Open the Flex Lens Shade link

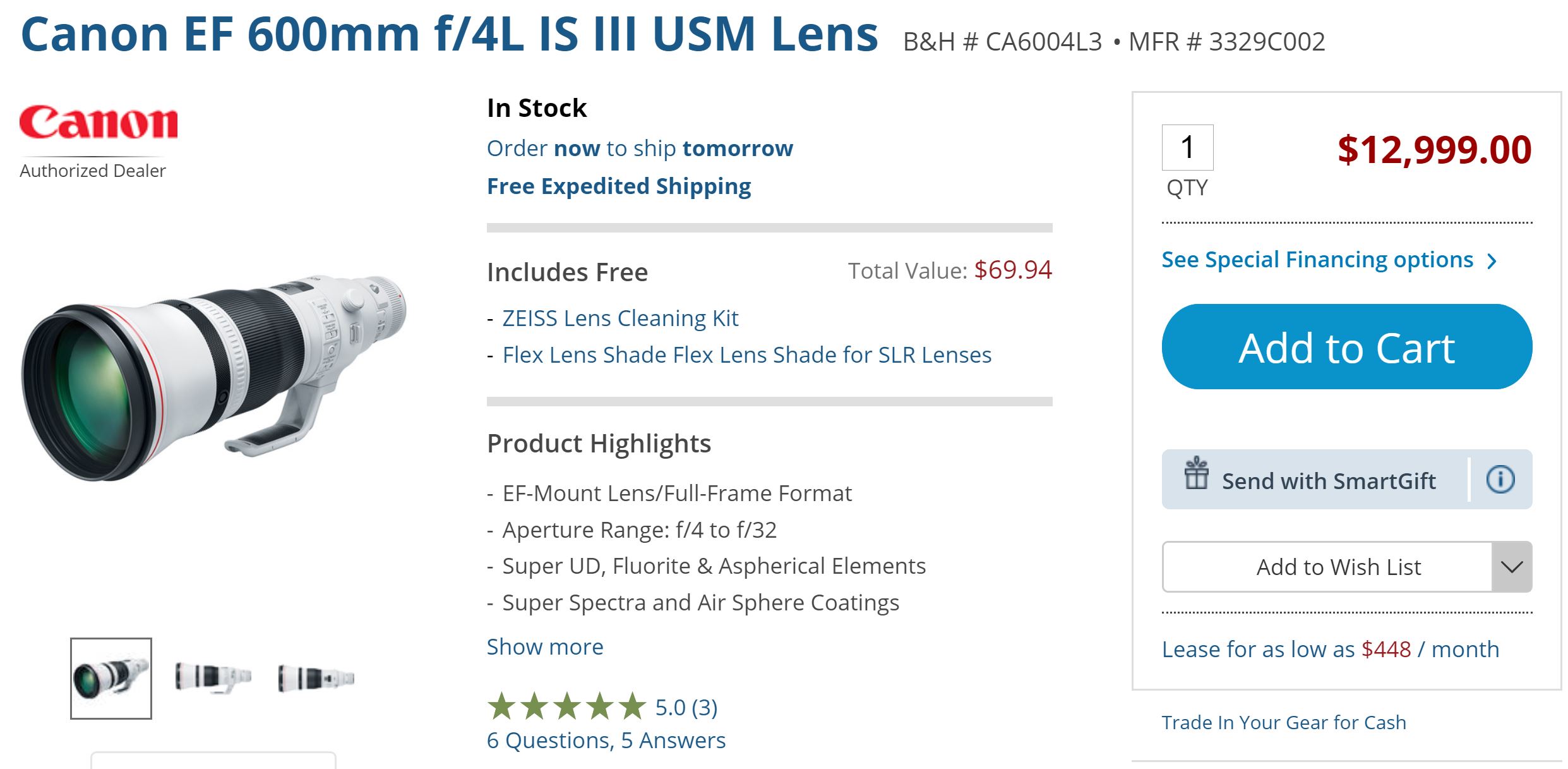pos(746,355)
